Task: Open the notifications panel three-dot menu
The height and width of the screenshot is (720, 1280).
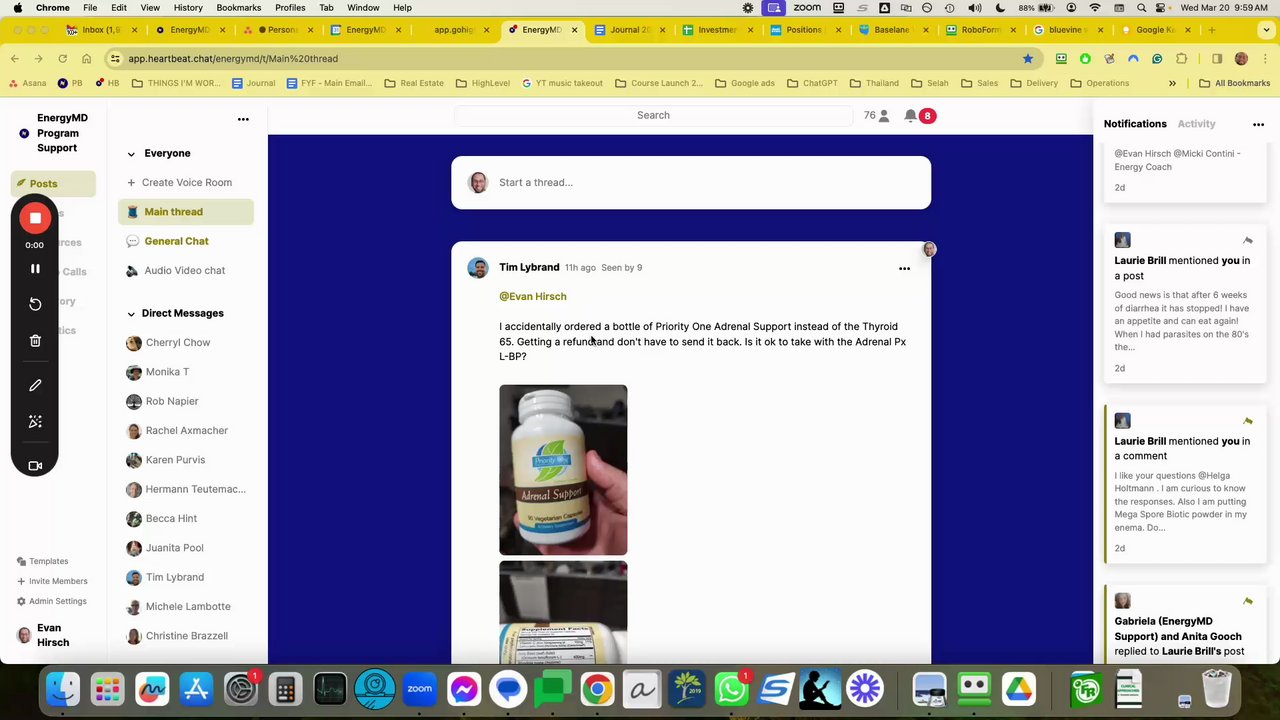Action: [x=1258, y=125]
